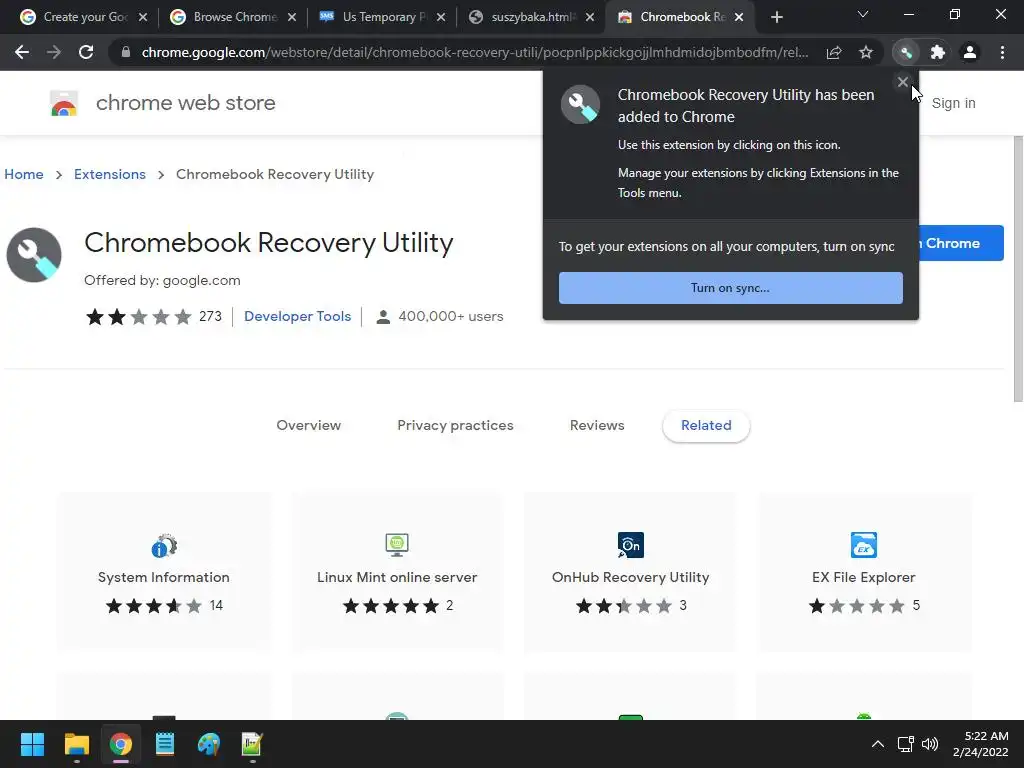The height and width of the screenshot is (768, 1024).
Task: Show hidden system tray icons
Action: [878, 744]
